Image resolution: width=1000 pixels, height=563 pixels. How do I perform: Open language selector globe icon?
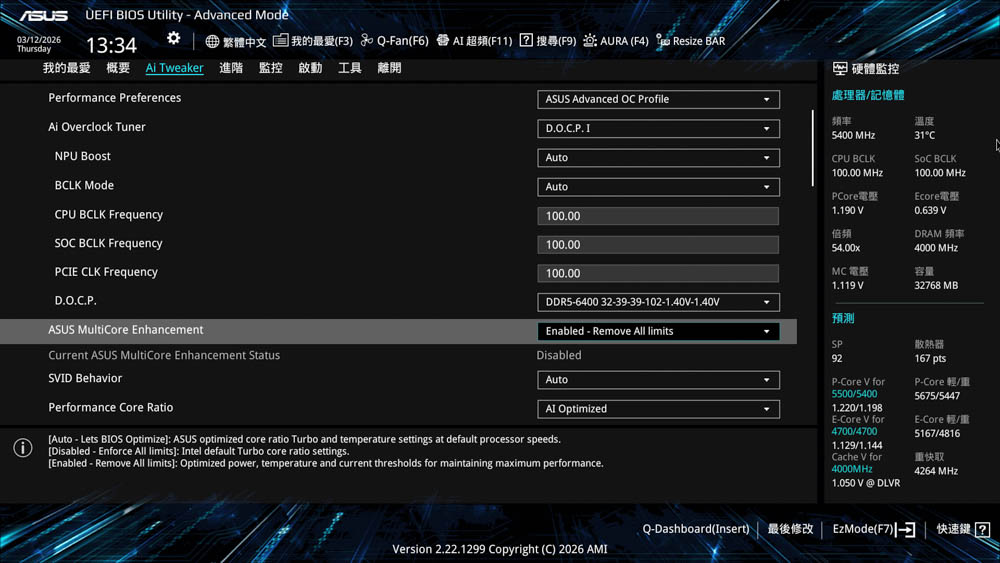click(212, 41)
